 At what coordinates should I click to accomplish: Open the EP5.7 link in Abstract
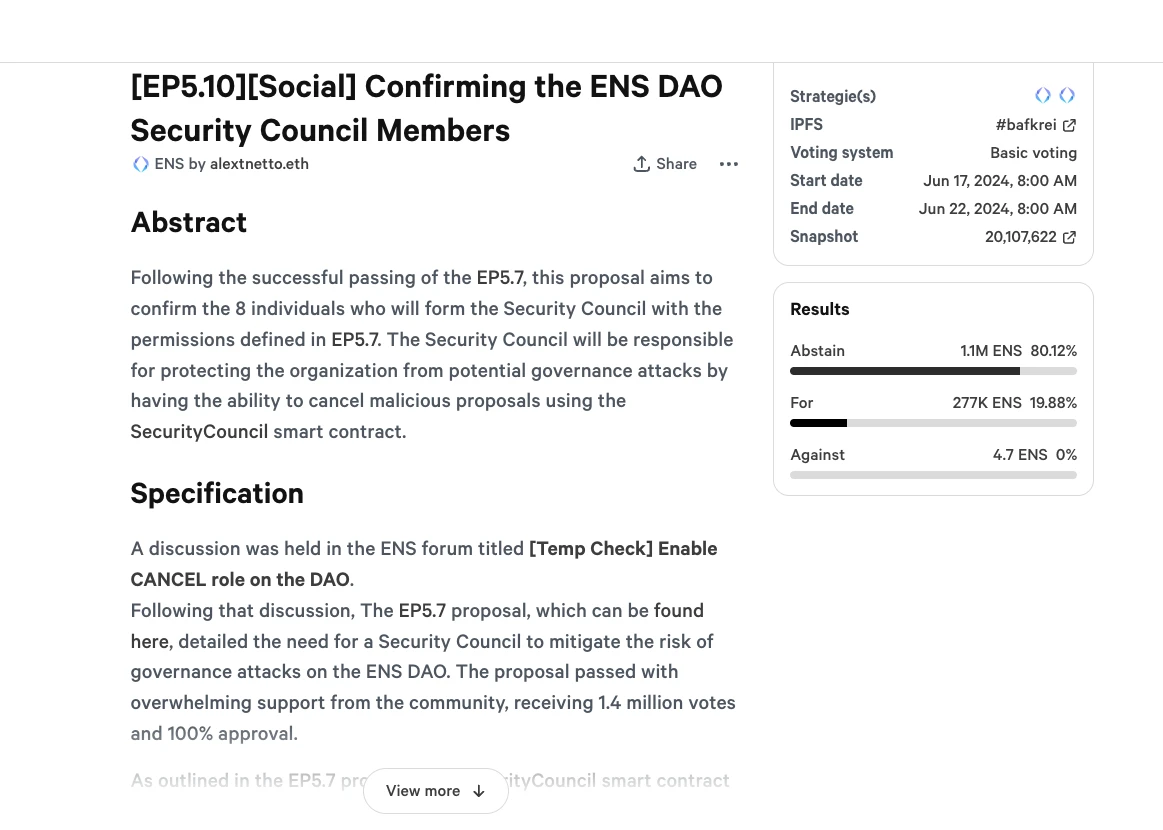click(x=501, y=277)
